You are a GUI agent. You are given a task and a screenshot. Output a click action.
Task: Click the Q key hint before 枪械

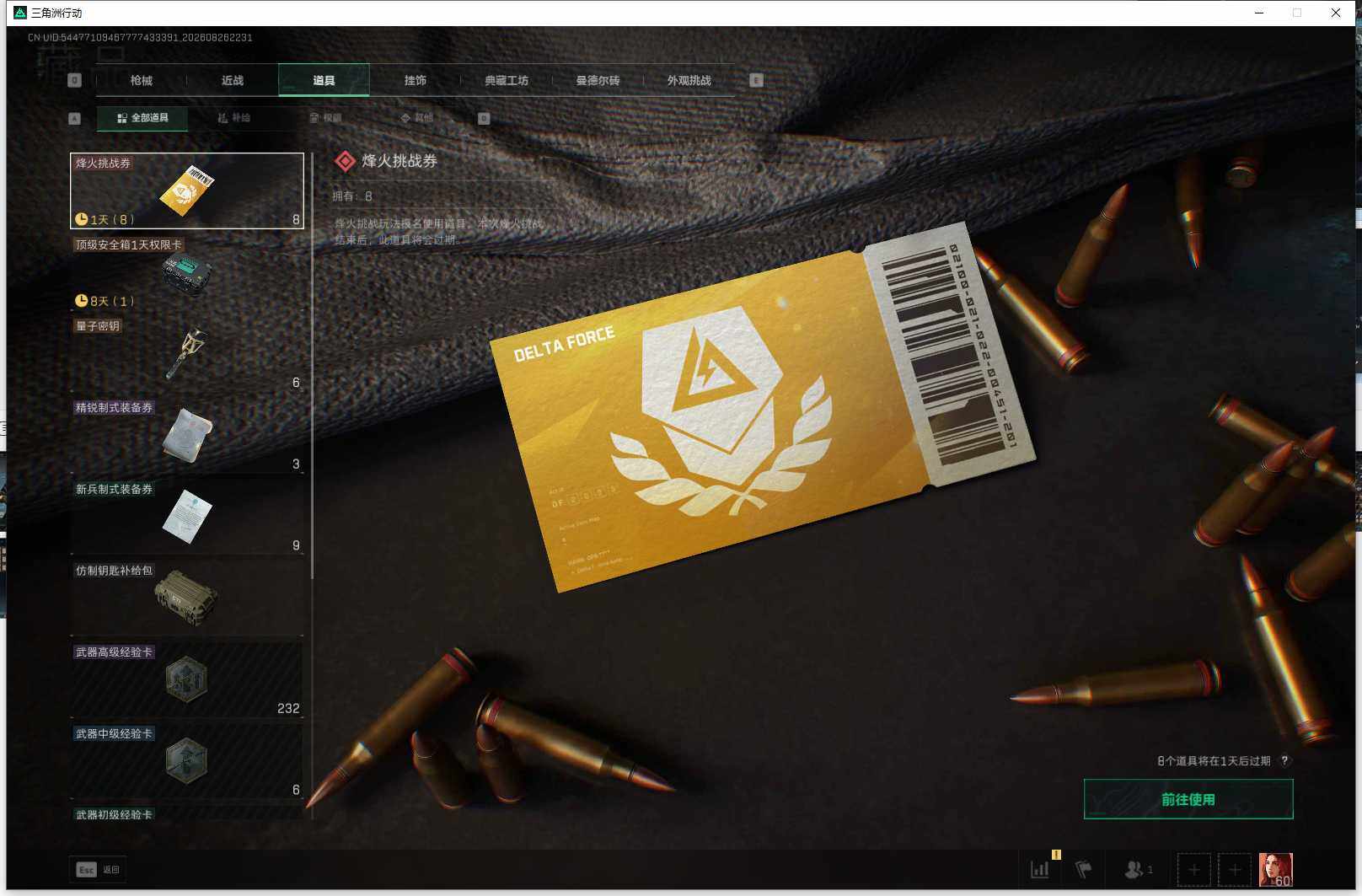tap(74, 80)
